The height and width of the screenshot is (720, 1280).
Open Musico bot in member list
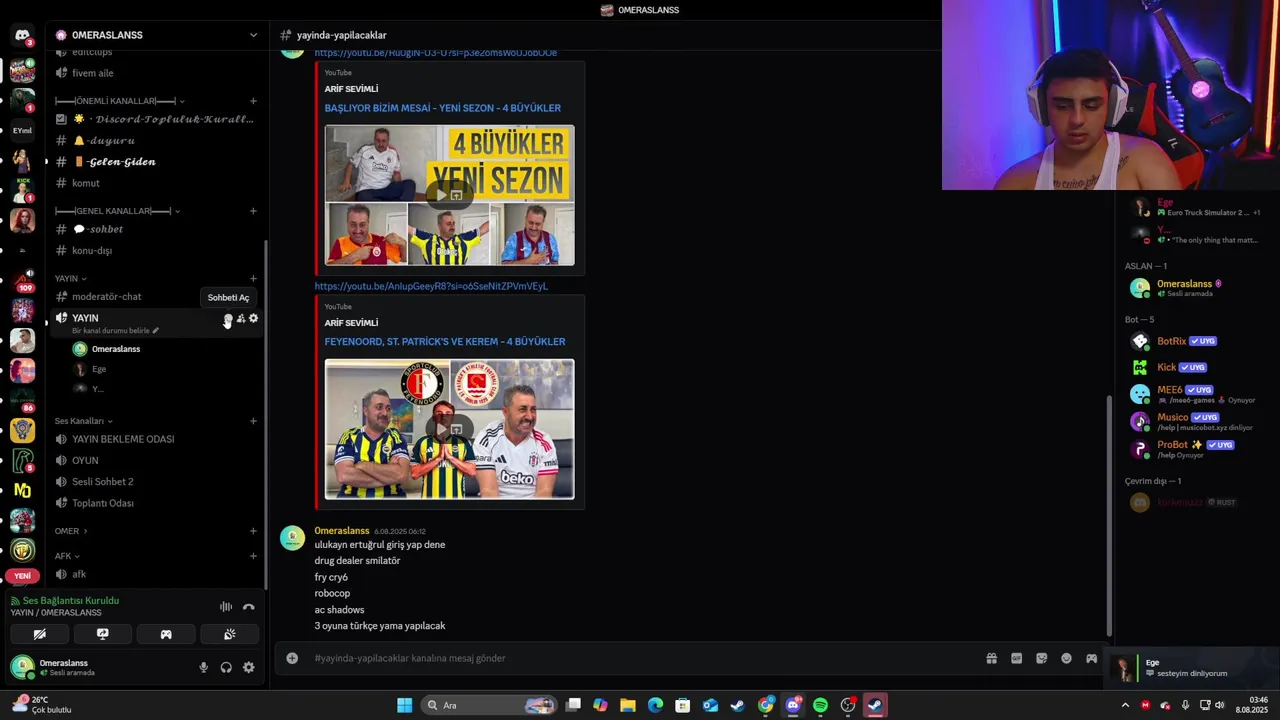[1190, 421]
